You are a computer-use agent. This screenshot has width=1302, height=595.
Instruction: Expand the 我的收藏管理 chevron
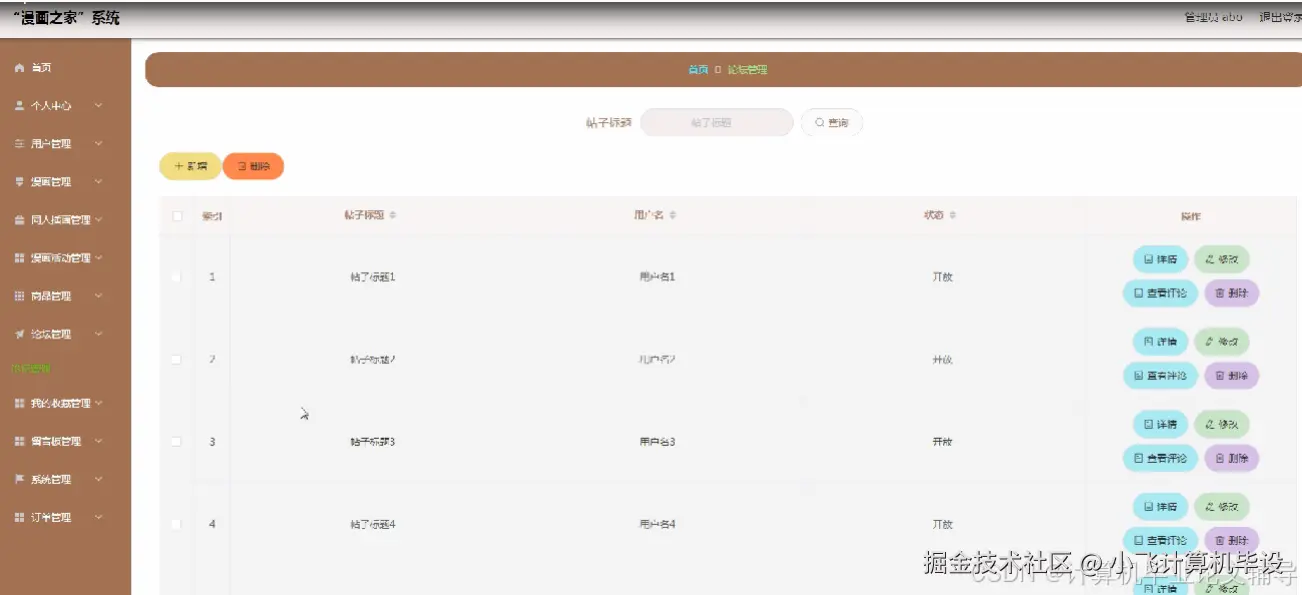pyautogui.click(x=98, y=403)
